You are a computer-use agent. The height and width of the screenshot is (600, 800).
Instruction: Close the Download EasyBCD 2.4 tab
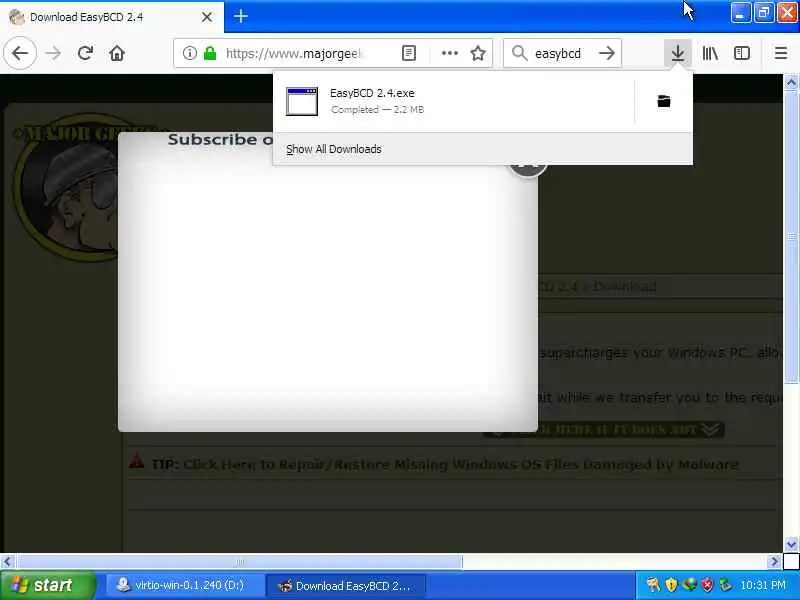[x=207, y=17]
